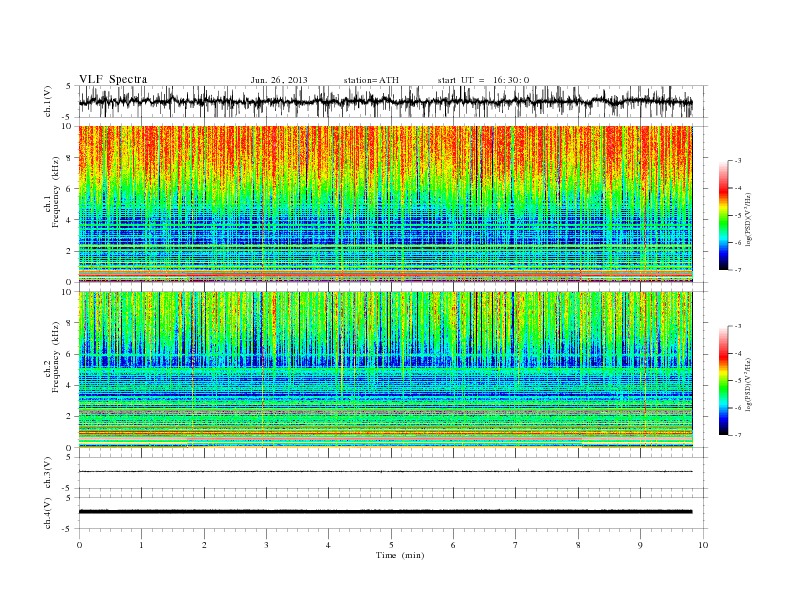Click the color bar beside the ch.2 spectrogram

723,381
